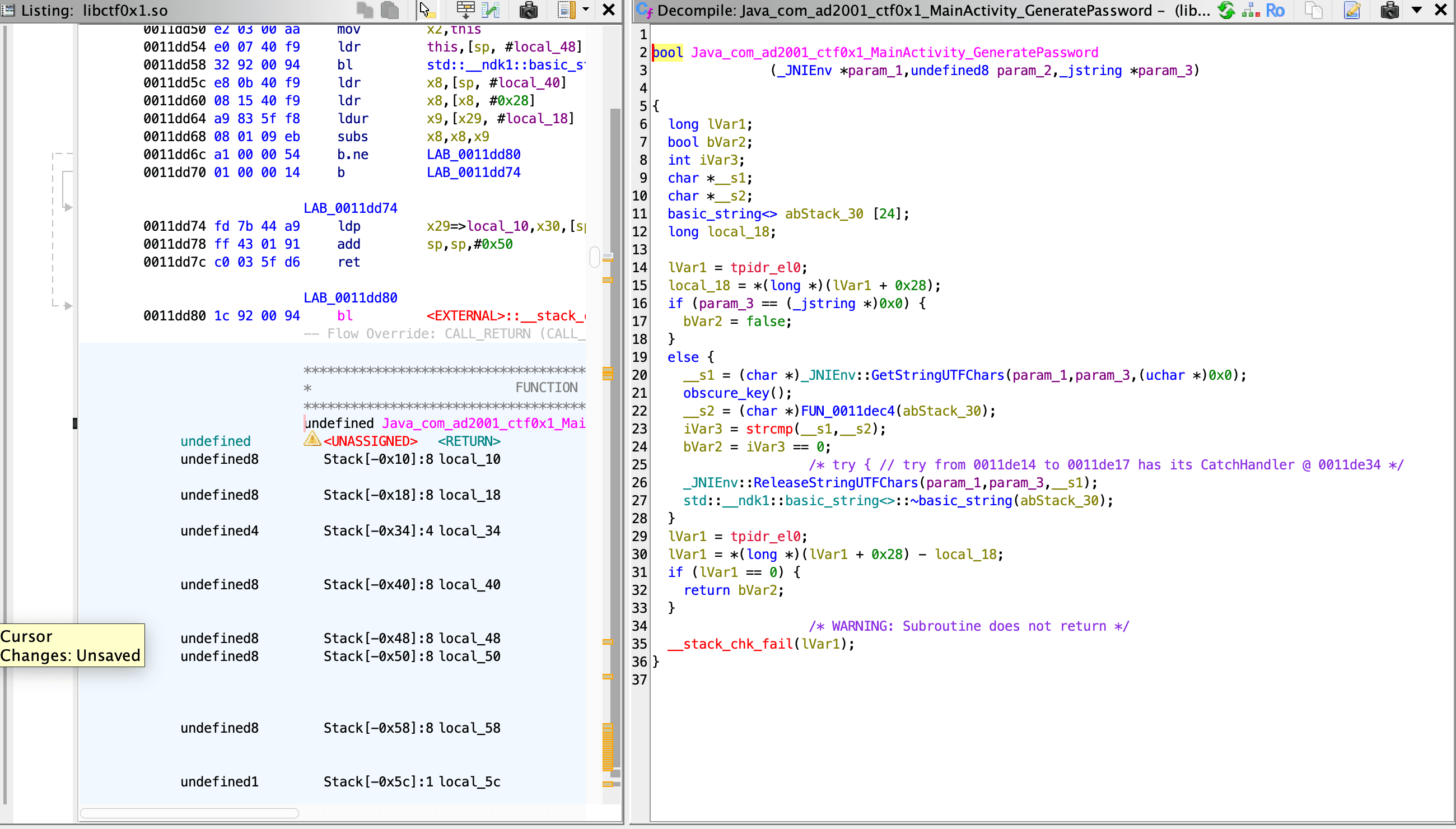This screenshot has width=1456, height=829.
Task: Open the control flow graph icon in Decompile
Action: click(1250, 10)
